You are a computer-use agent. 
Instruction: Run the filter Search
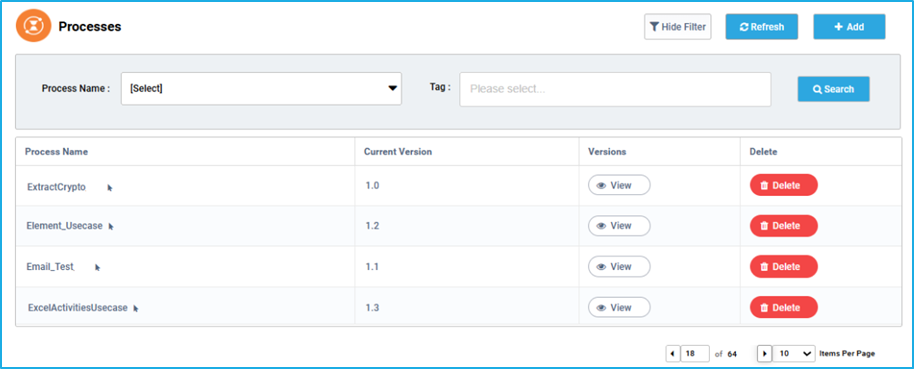[x=834, y=89]
